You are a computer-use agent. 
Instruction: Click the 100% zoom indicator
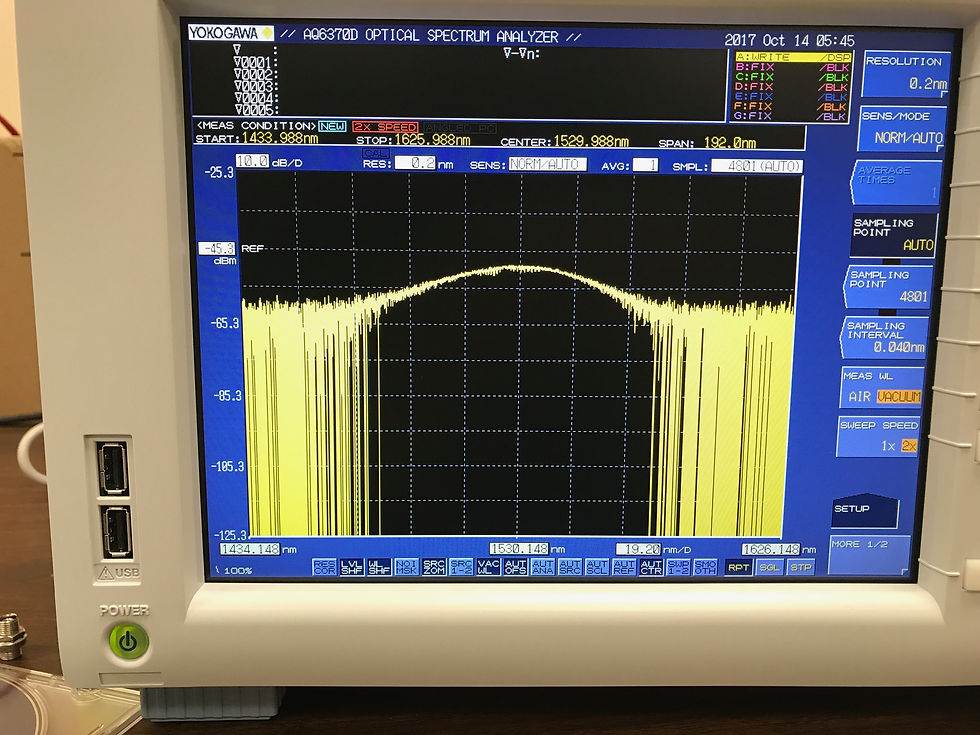tap(238, 571)
